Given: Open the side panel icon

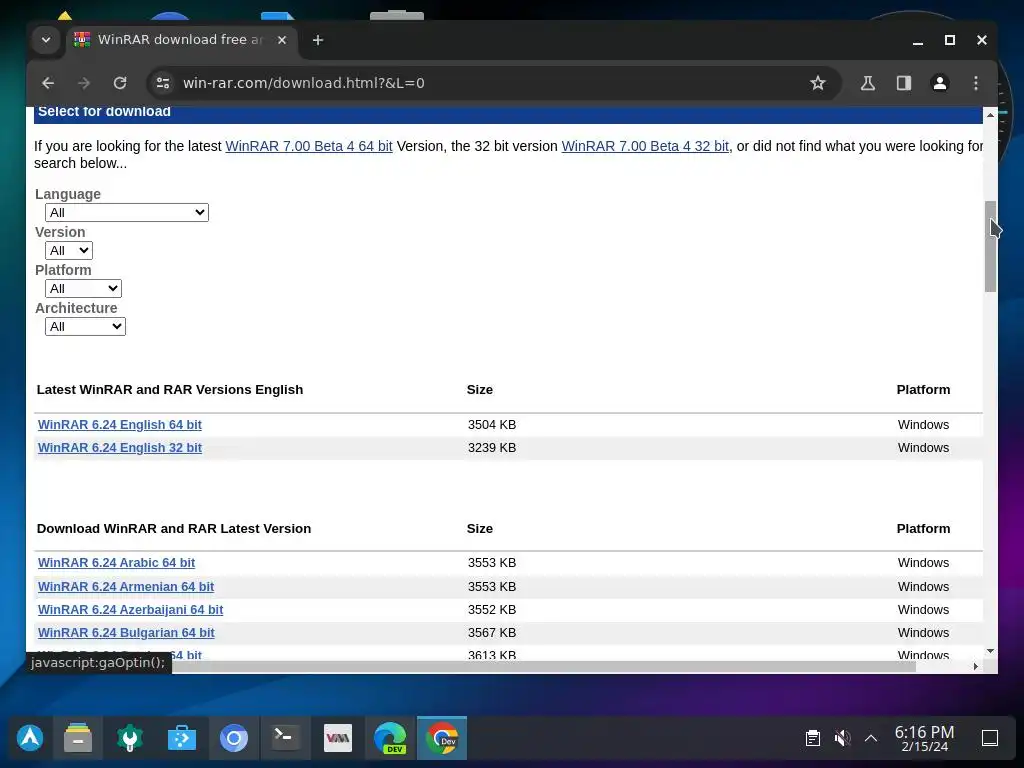Looking at the screenshot, I should (904, 83).
